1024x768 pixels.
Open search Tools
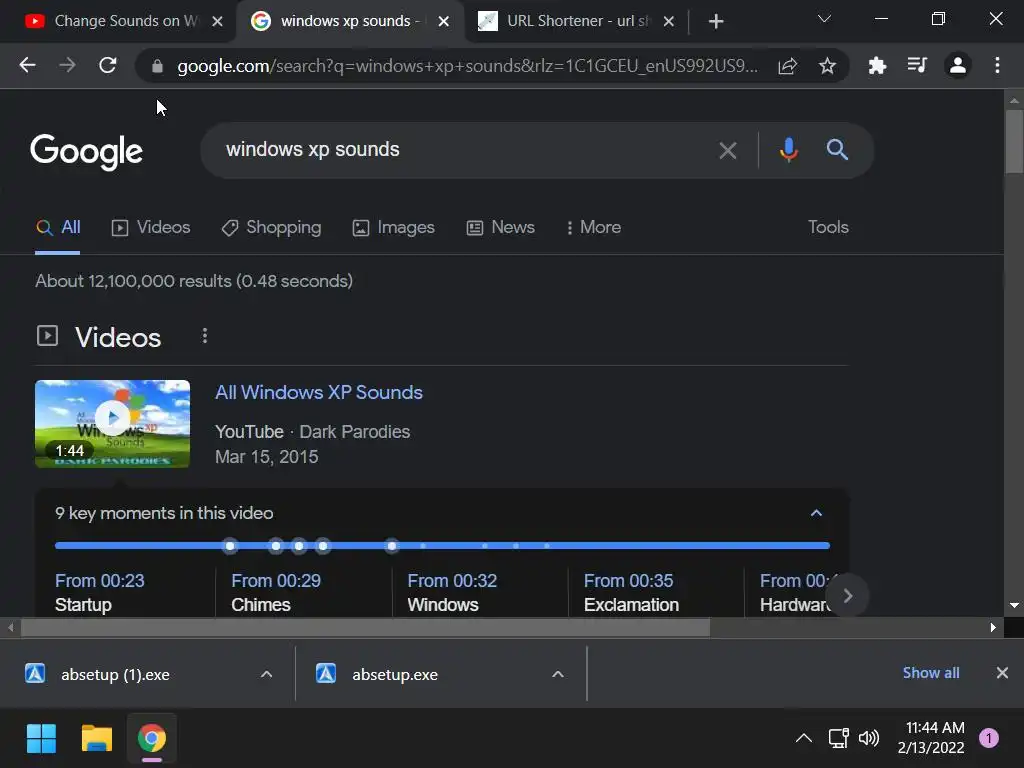click(828, 227)
